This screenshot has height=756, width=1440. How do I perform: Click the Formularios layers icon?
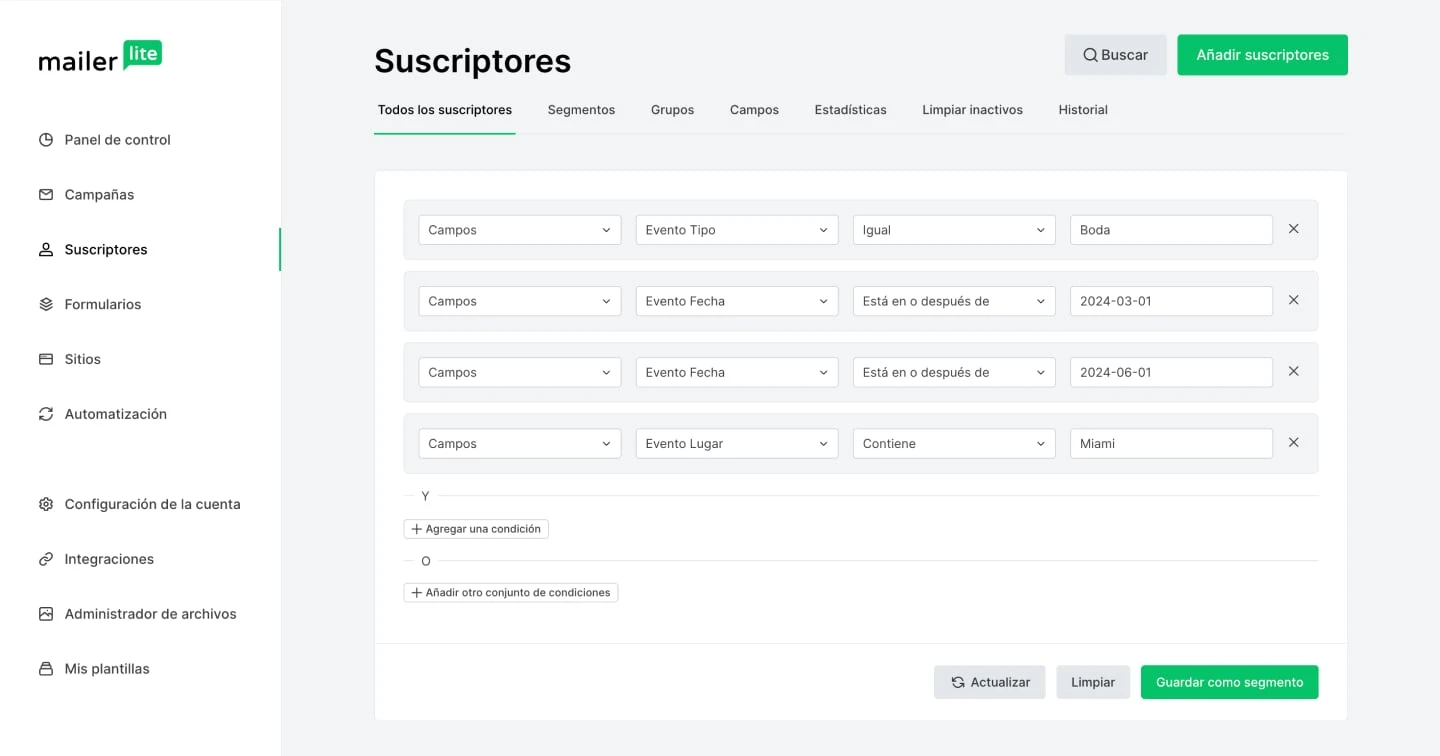coord(46,304)
